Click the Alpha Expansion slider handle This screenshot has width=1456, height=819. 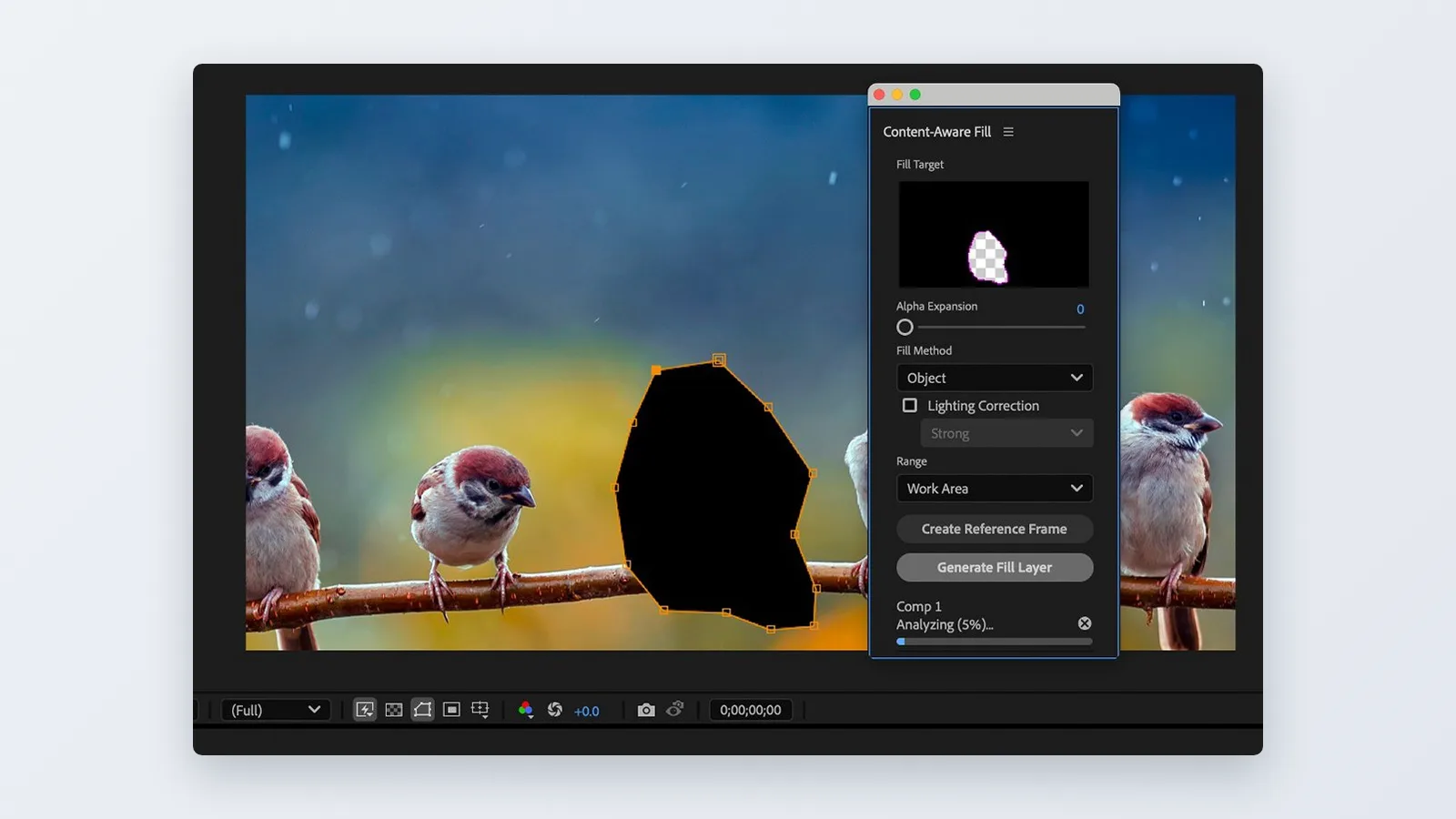coord(905,327)
